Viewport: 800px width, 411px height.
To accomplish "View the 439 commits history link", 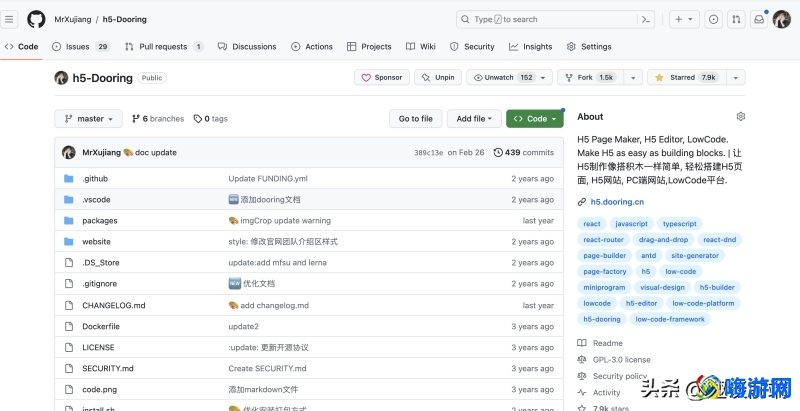I will (523, 152).
